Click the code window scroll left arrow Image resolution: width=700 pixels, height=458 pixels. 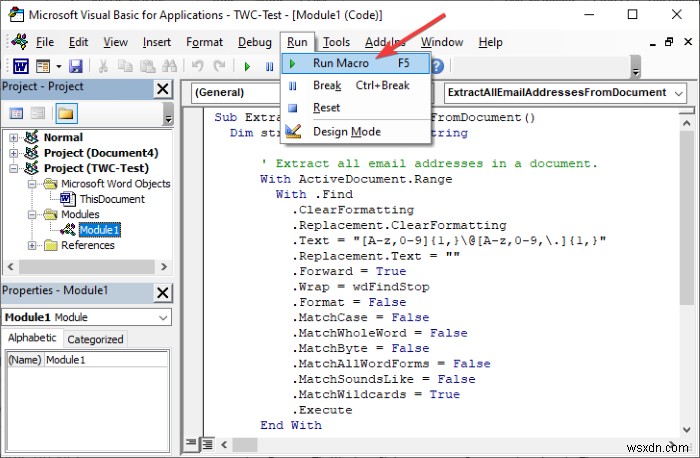[224, 445]
